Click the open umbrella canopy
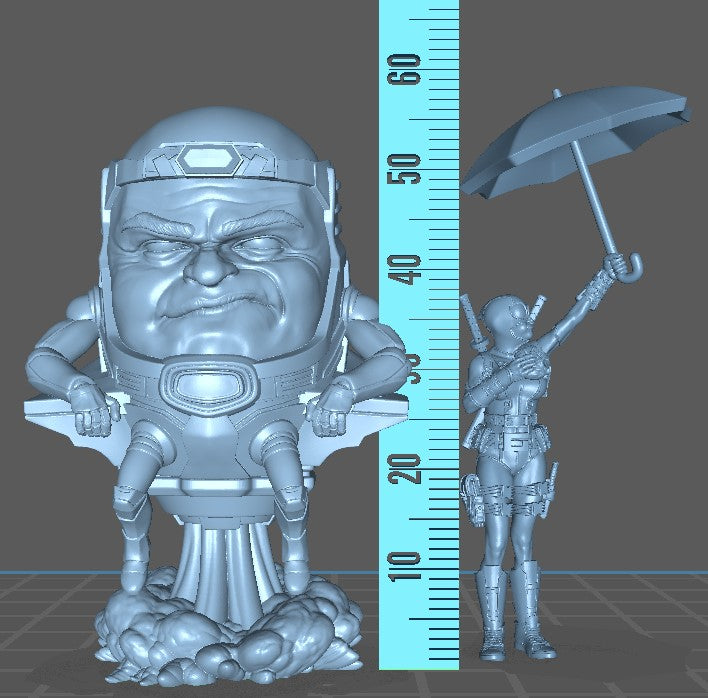The width and height of the screenshot is (708, 698). point(576,142)
